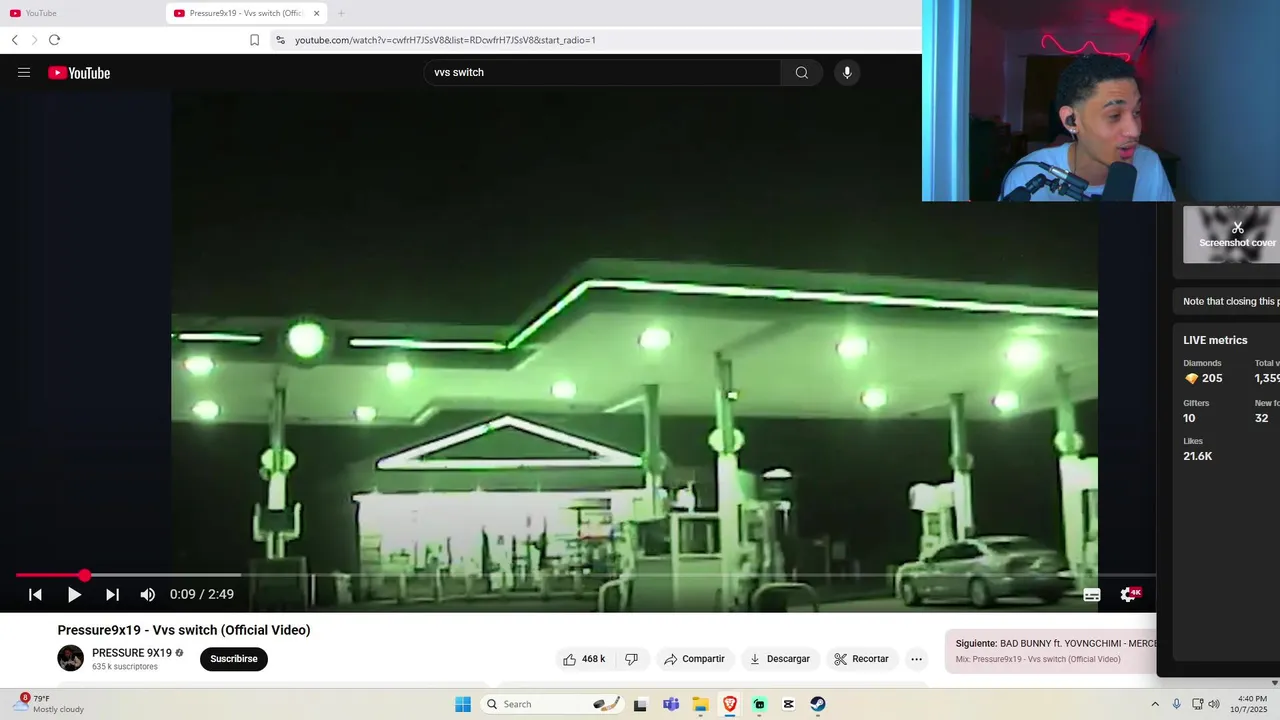Open video quality settings gear
This screenshot has width=1280, height=720.
pos(1129,594)
